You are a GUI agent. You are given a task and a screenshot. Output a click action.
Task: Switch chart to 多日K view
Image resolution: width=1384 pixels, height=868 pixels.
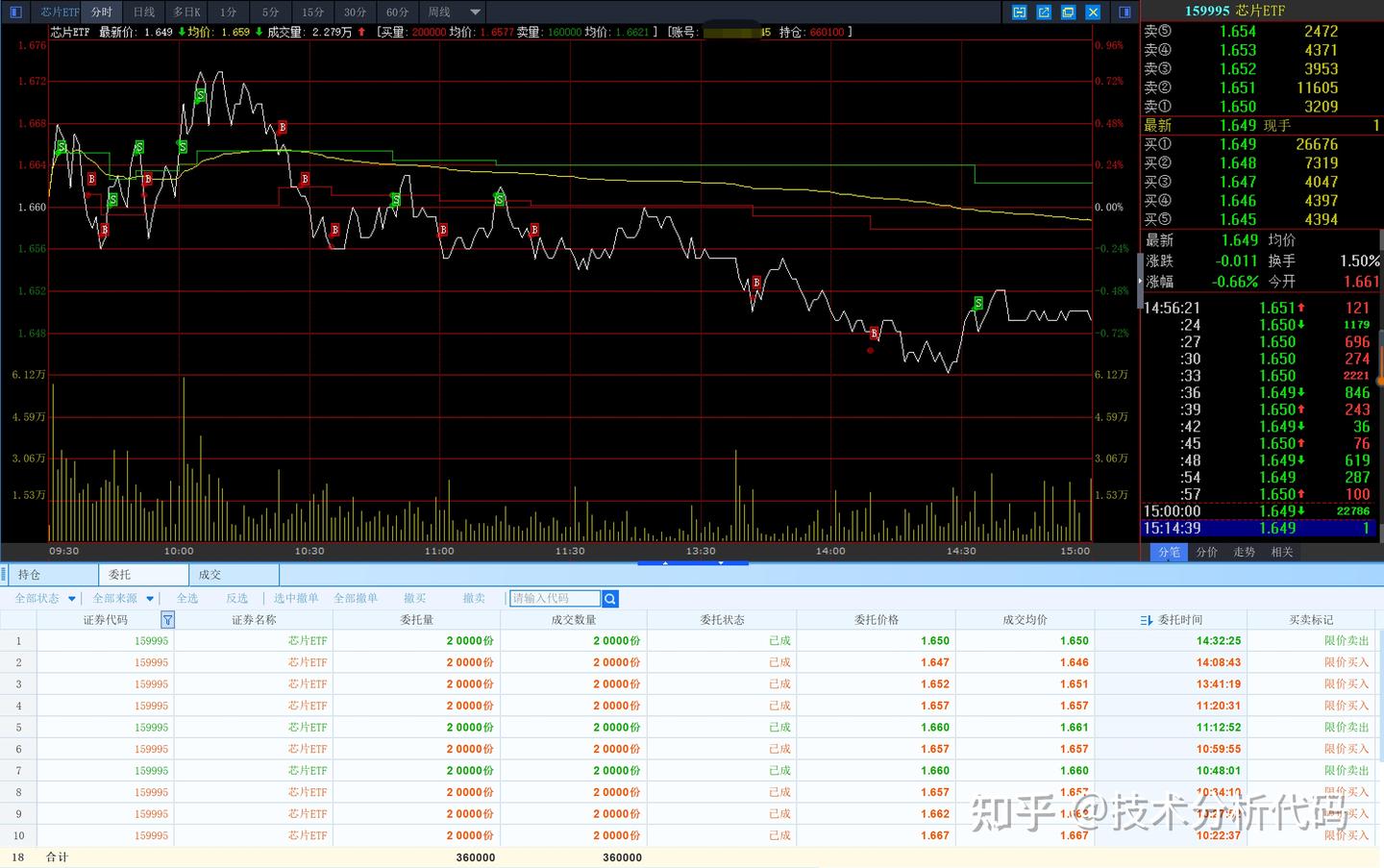(186, 12)
